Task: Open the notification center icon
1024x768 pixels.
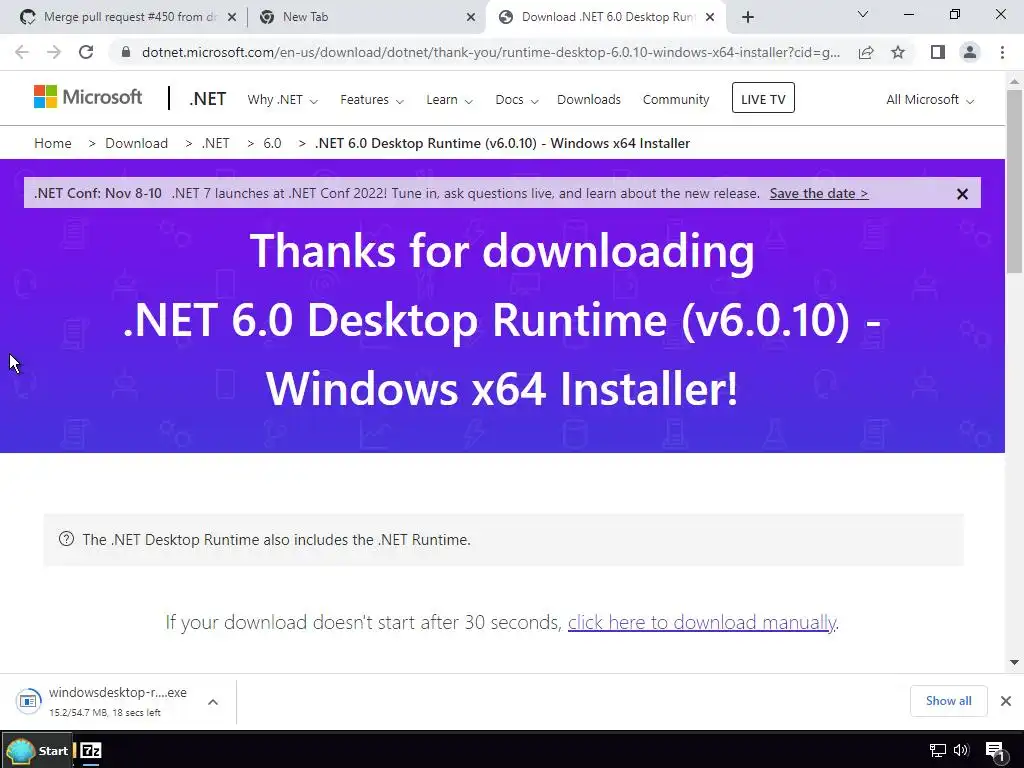Action: click(994, 751)
